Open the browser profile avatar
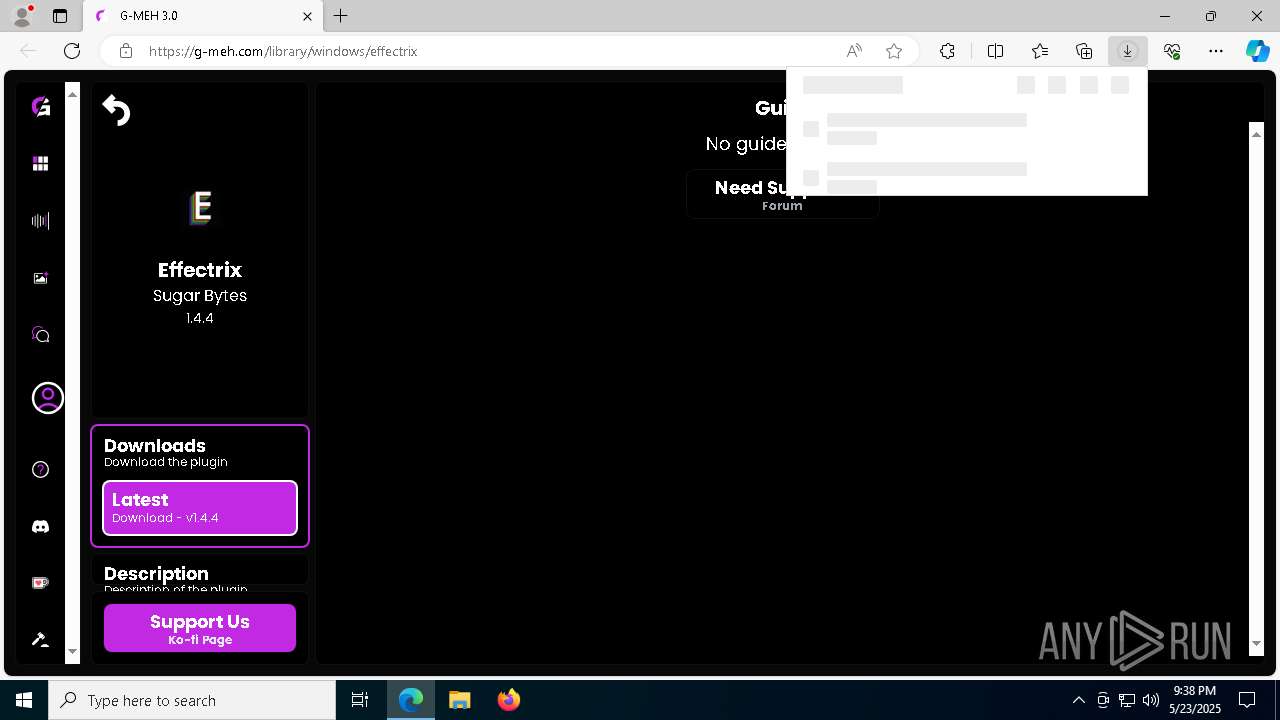1280x720 pixels. point(21,16)
